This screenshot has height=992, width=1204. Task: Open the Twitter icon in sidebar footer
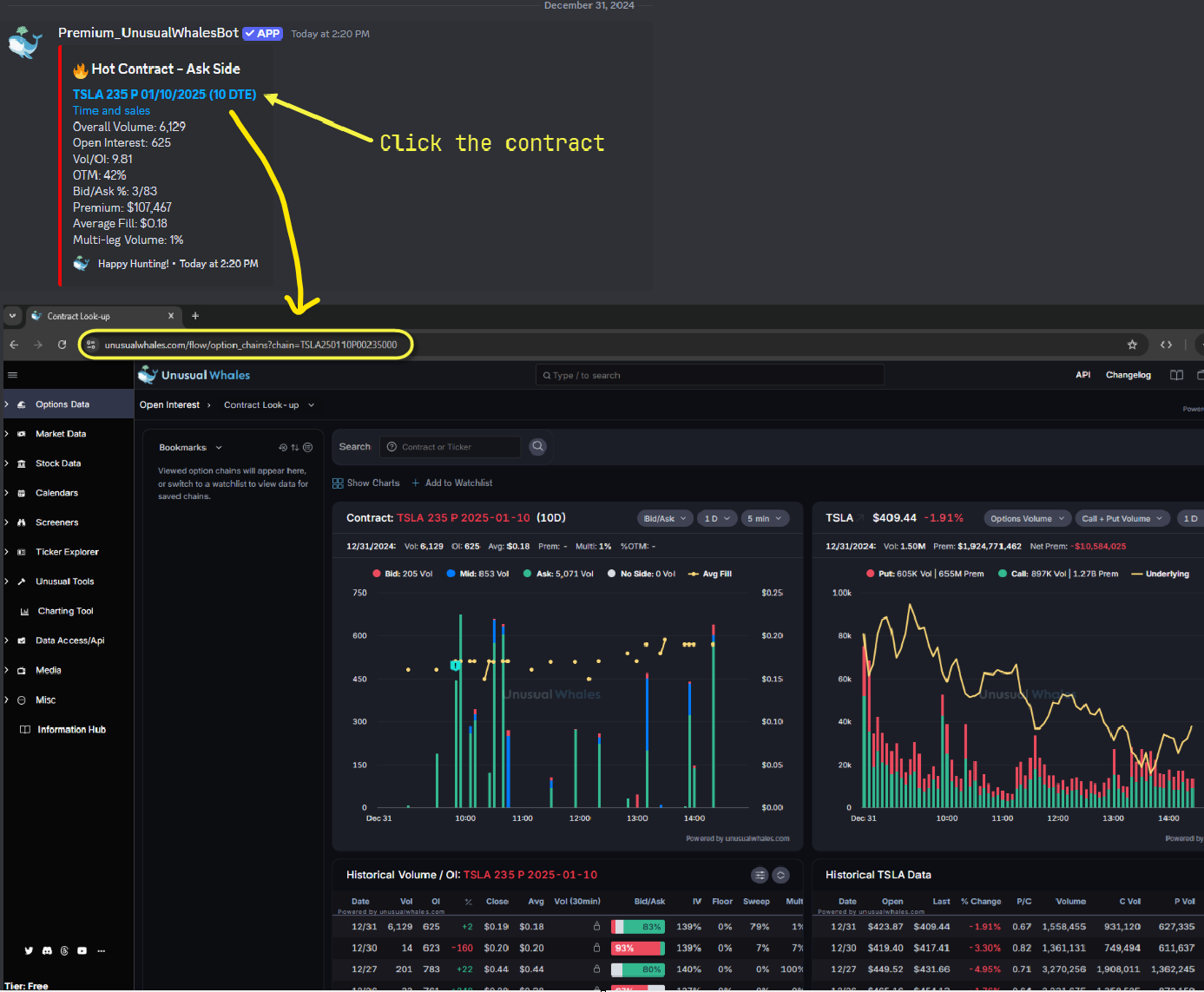[x=29, y=950]
